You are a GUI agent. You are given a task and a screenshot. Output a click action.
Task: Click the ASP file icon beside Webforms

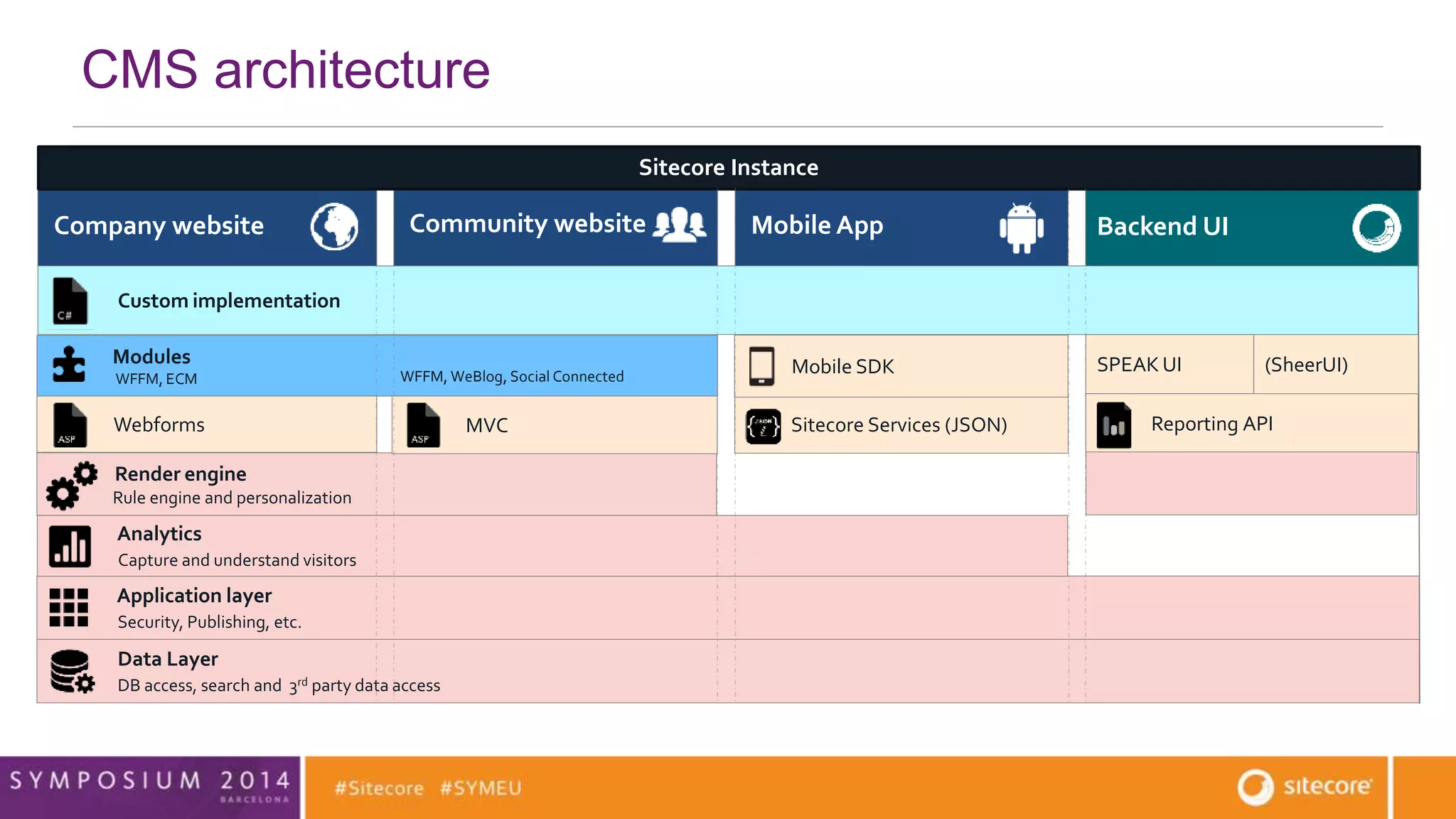coord(70,424)
